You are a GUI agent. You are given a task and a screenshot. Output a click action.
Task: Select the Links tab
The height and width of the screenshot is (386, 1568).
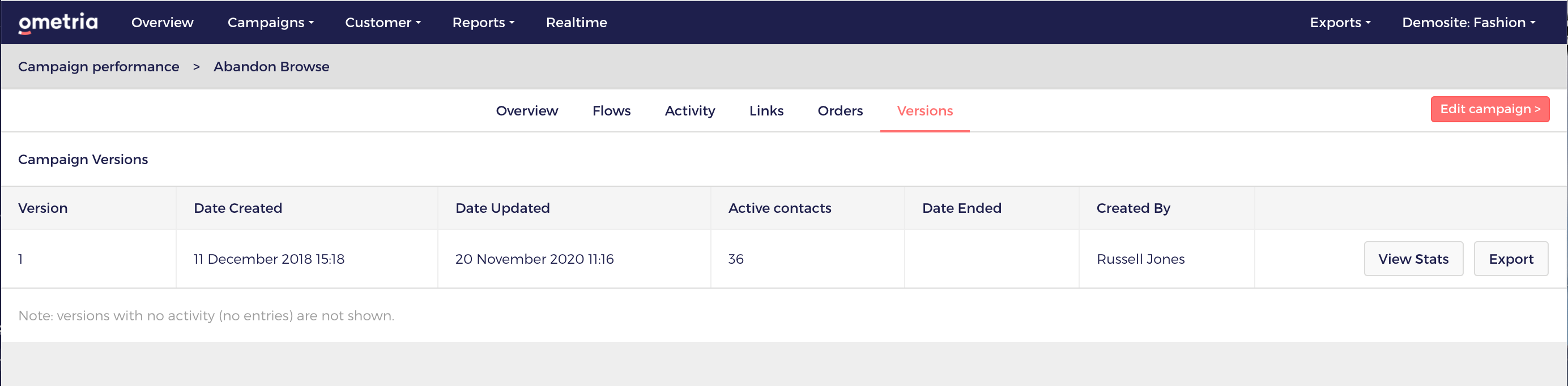click(x=766, y=110)
